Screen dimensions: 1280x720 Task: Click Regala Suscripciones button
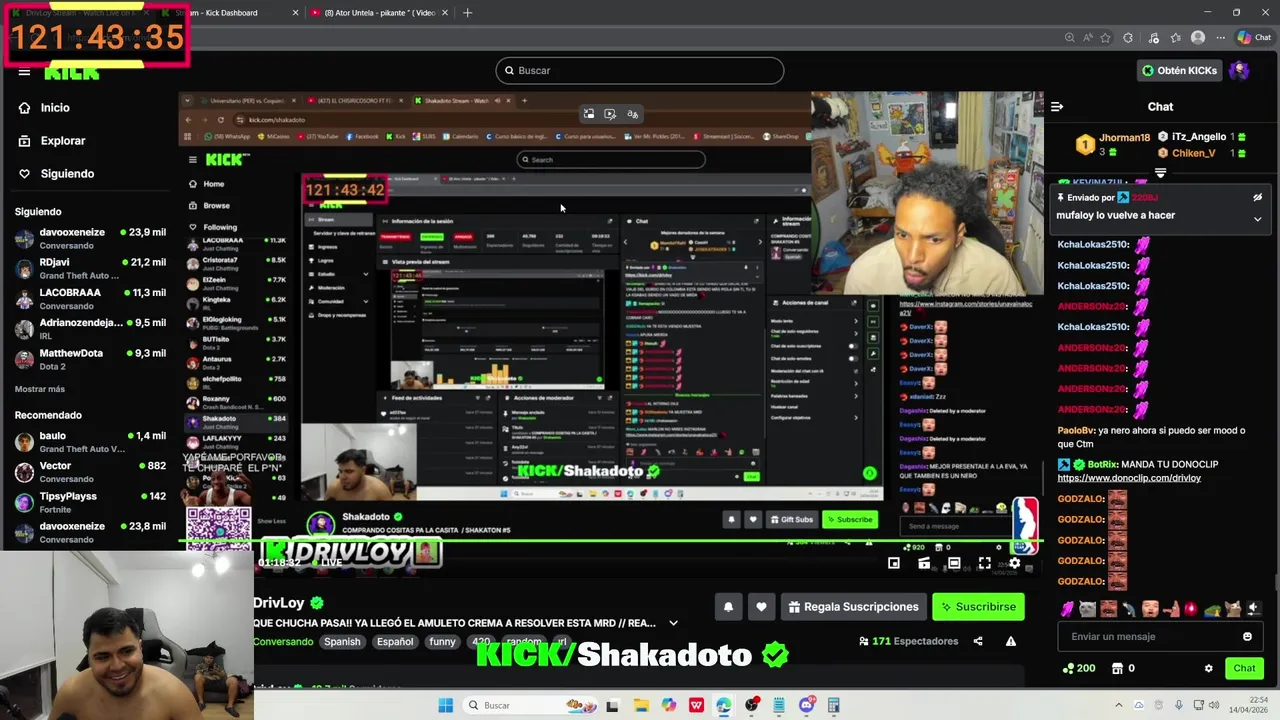pyautogui.click(x=853, y=607)
